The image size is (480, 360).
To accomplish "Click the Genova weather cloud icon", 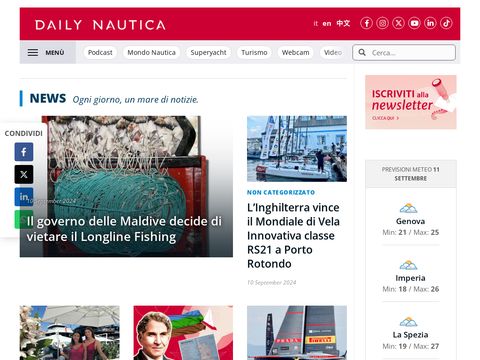I will (408, 208).
